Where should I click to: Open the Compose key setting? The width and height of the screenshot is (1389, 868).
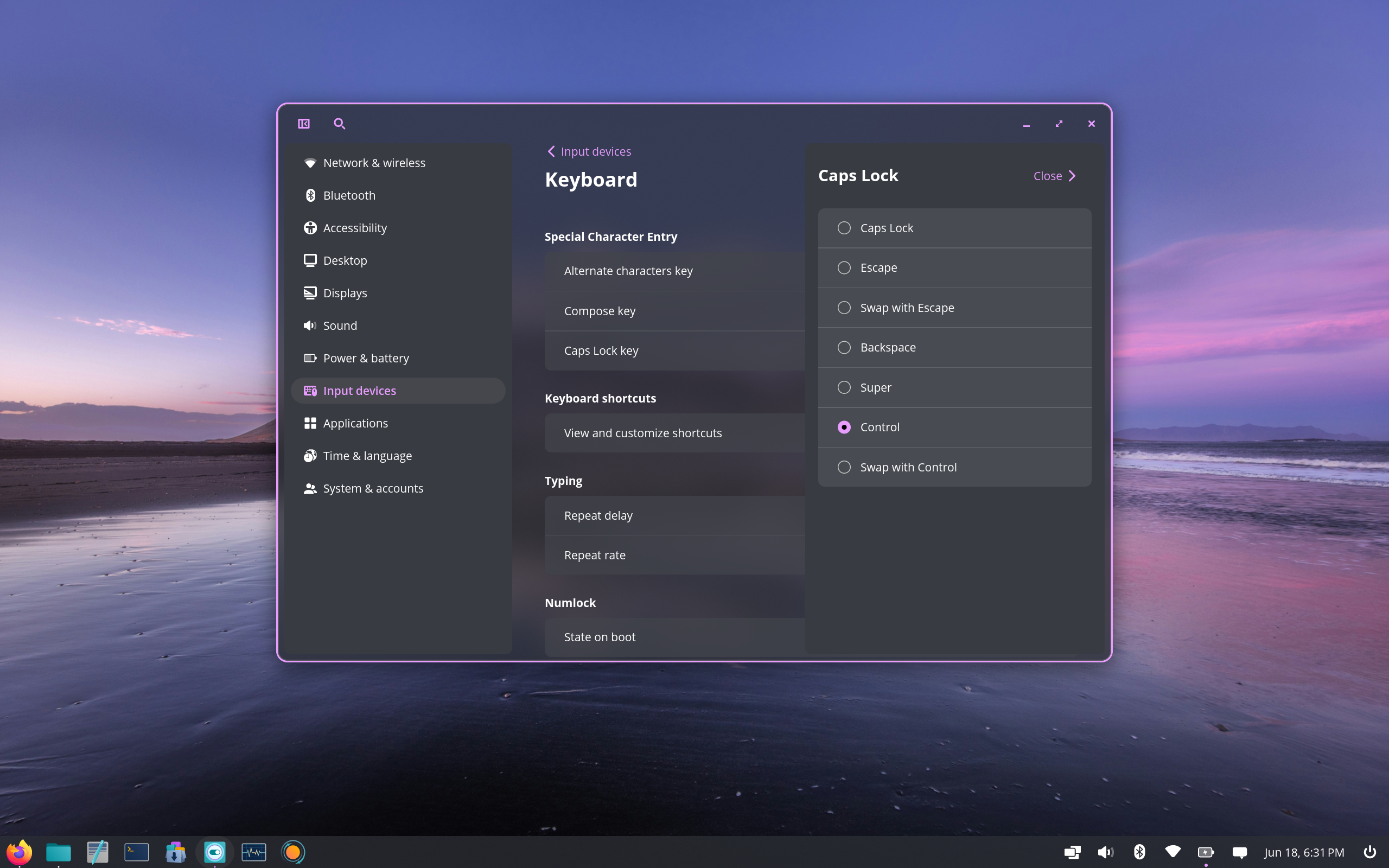(675, 311)
